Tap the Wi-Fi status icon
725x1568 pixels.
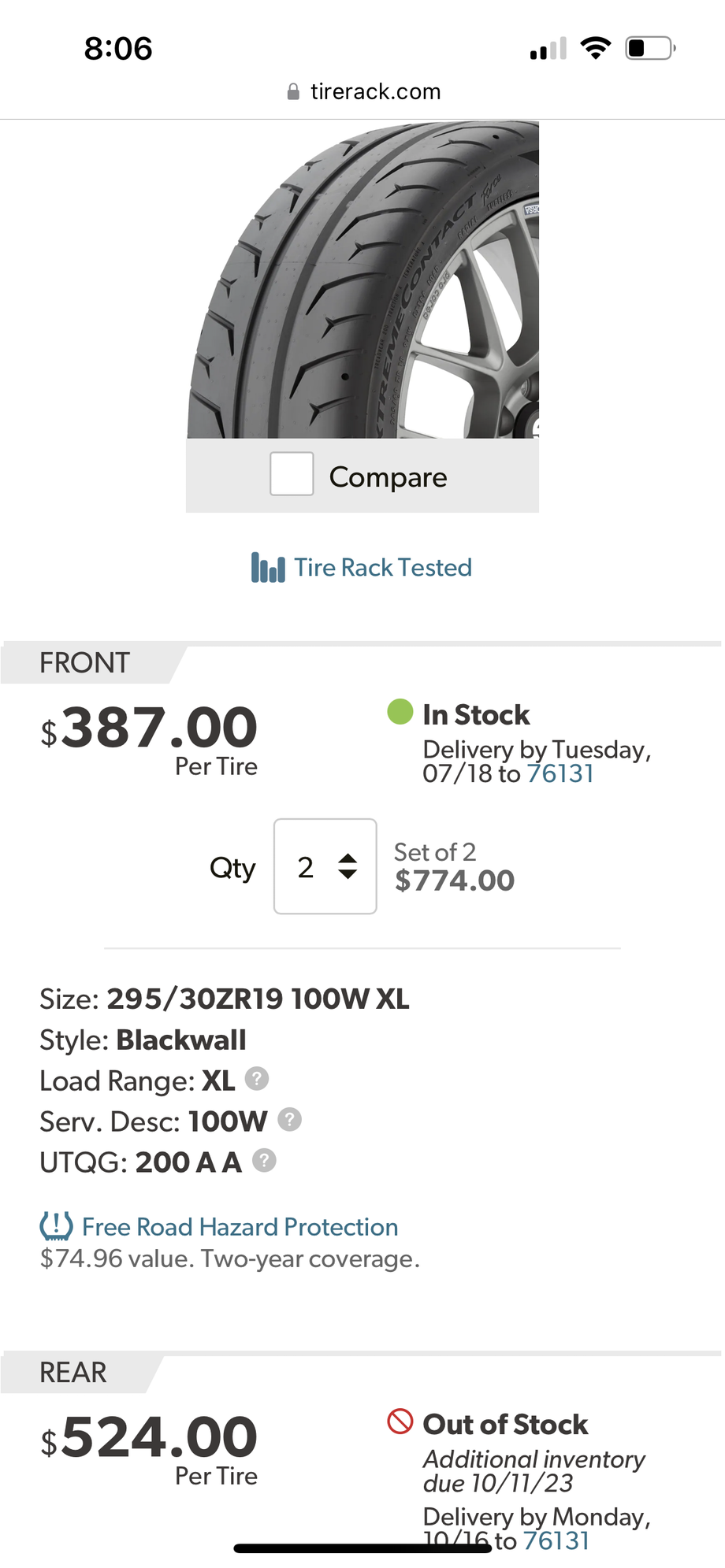click(595, 49)
